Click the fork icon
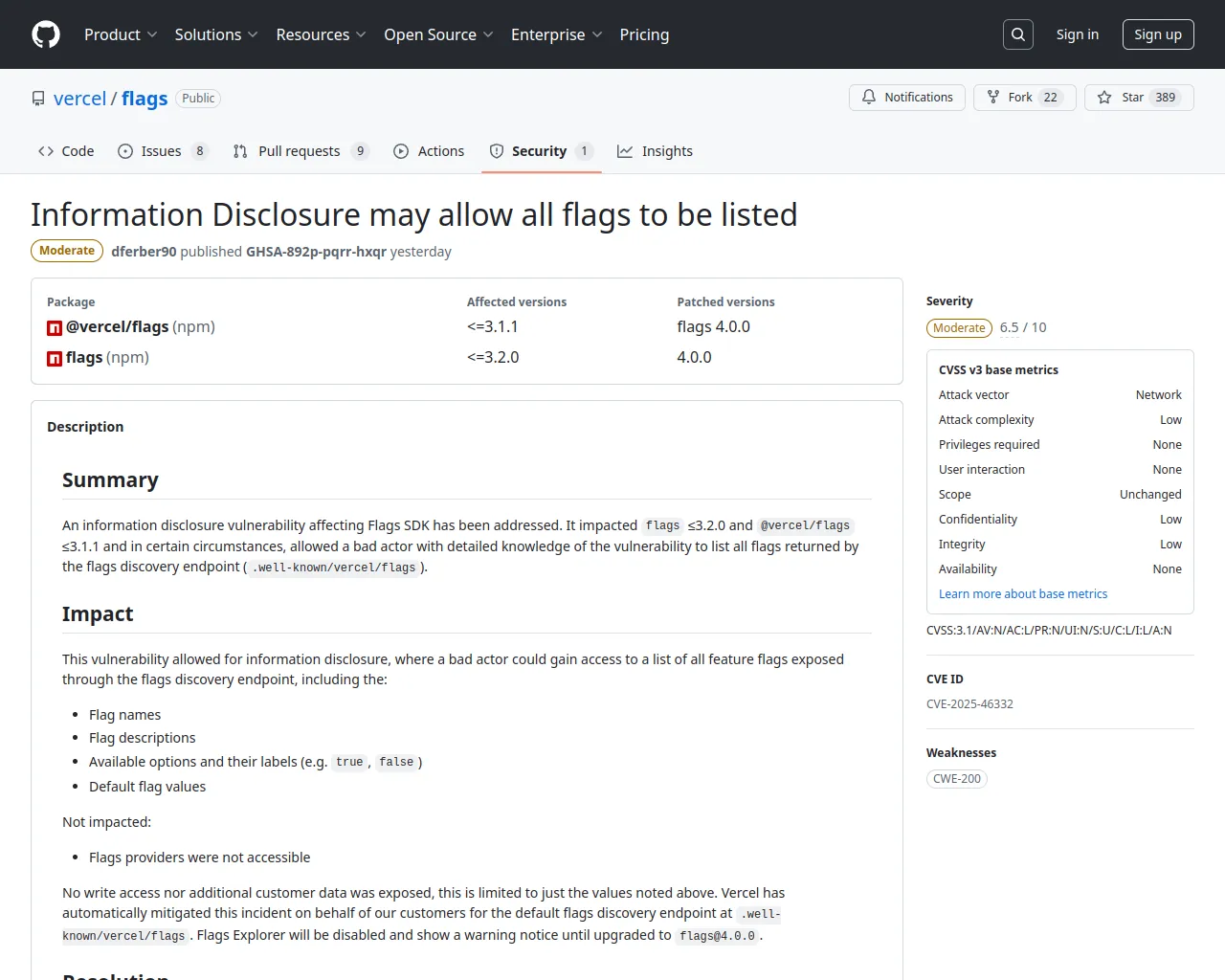 point(993,97)
